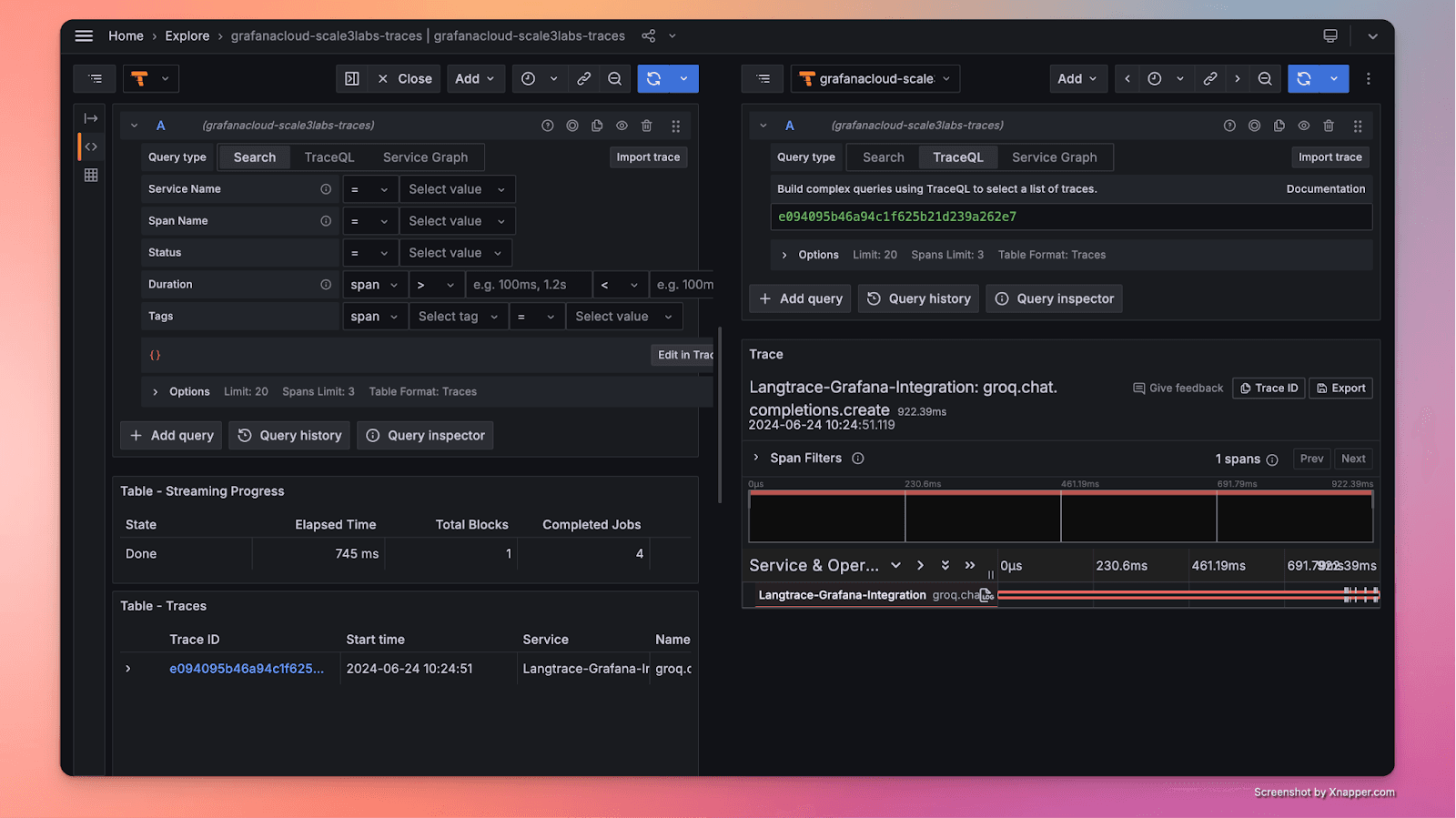The width and height of the screenshot is (1456, 818).
Task: Select TraceQL tab in right pane
Action: pos(958,157)
